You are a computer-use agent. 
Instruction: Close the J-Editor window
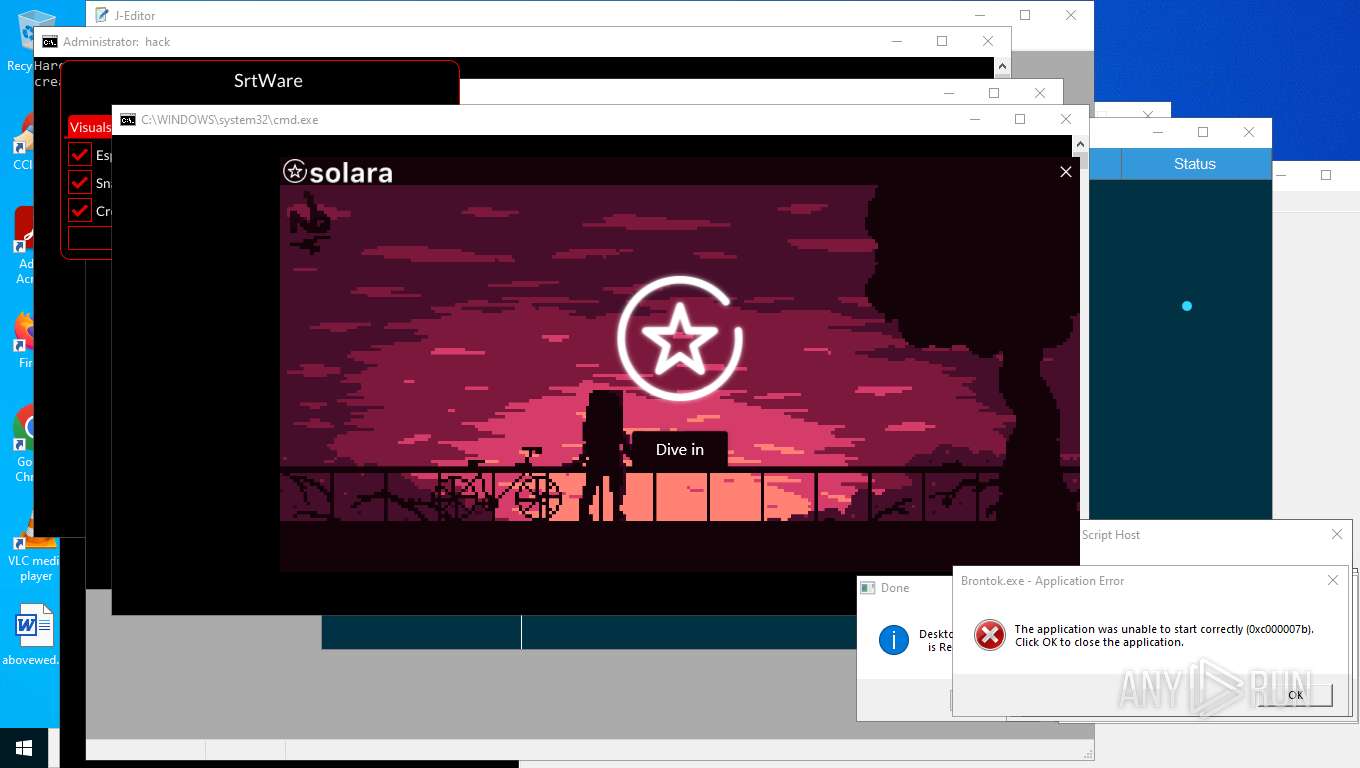[1071, 15]
